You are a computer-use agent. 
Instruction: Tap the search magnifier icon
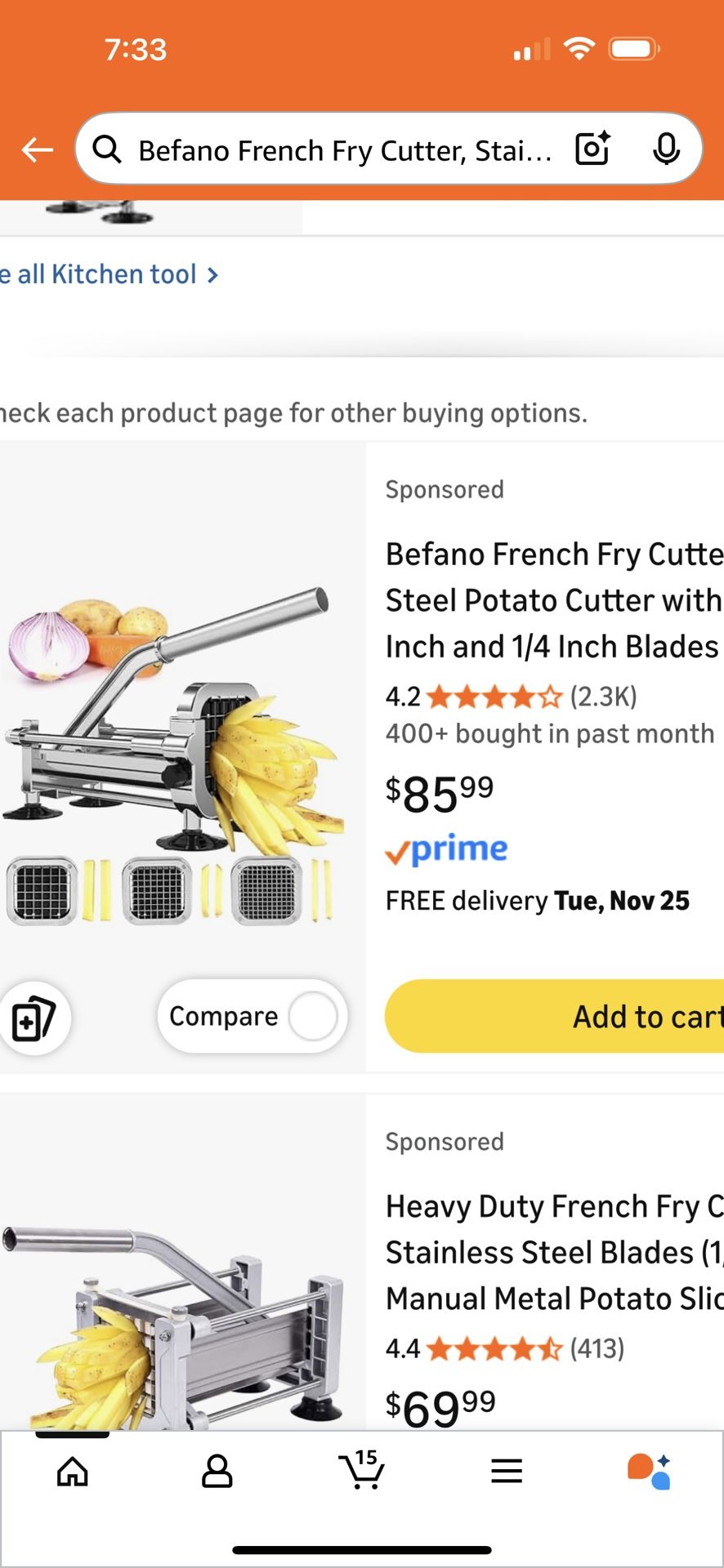coord(107,149)
